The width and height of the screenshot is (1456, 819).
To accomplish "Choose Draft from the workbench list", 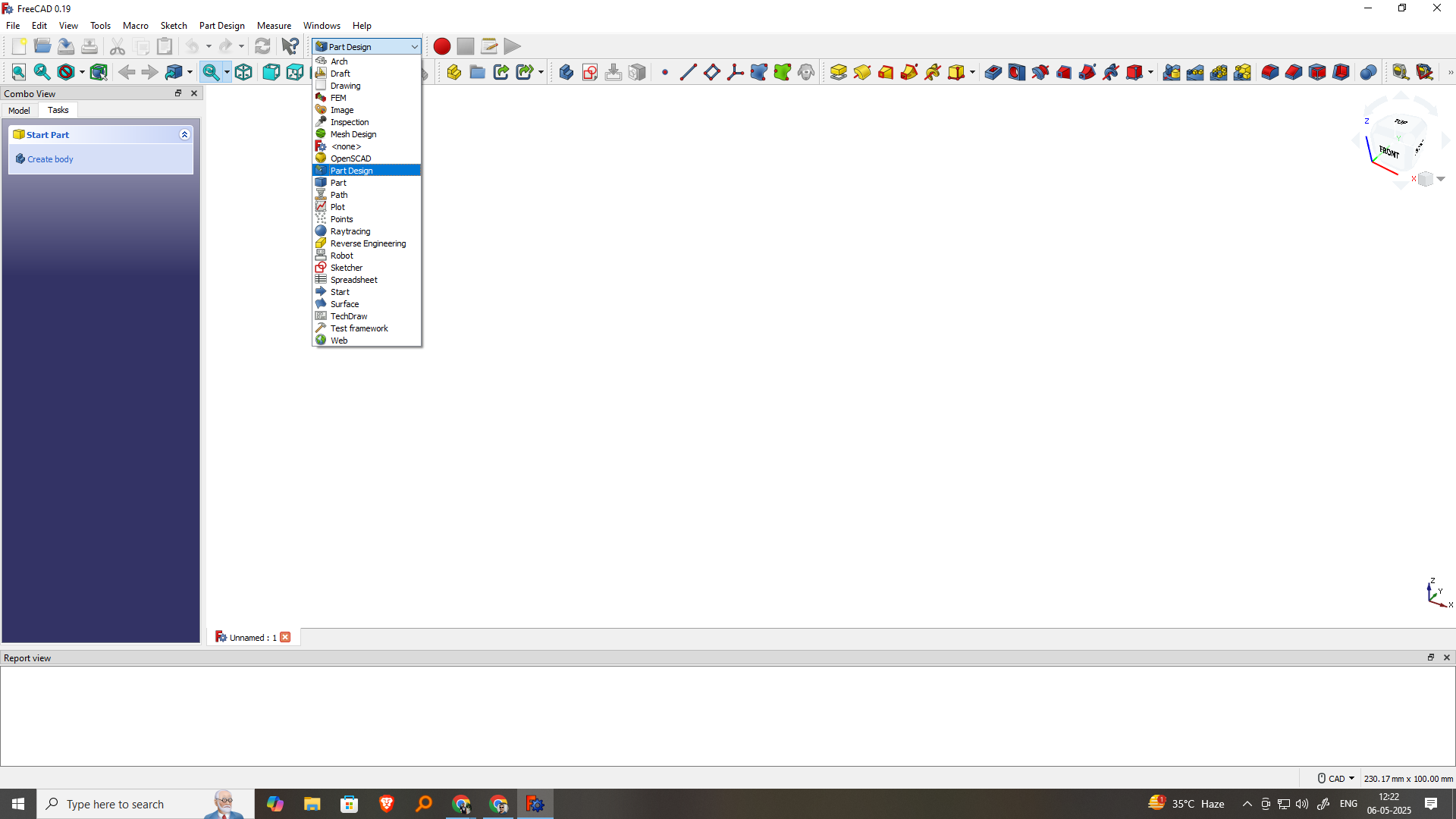I will (367, 74).
